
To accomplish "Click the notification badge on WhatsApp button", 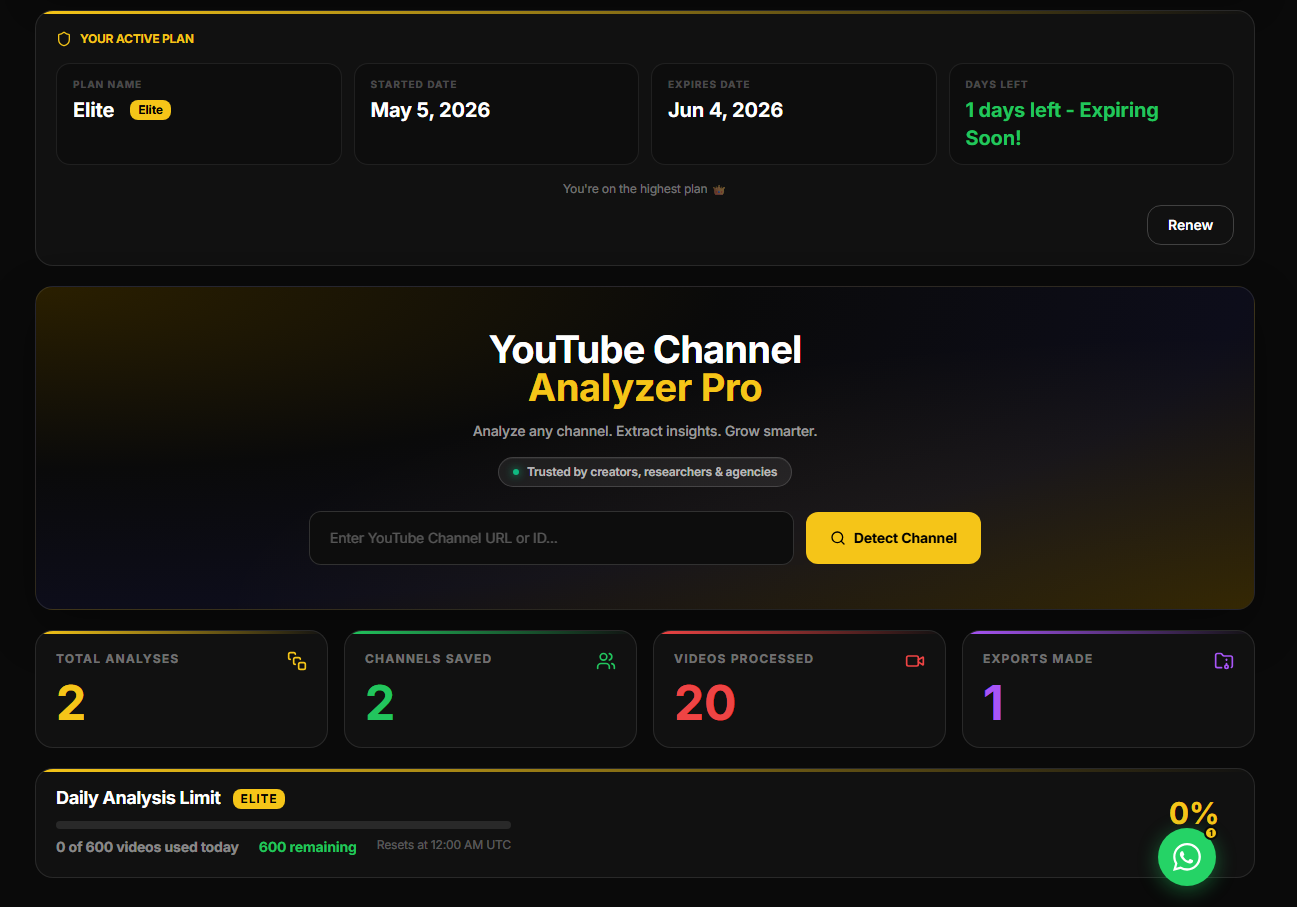I will click(1211, 833).
